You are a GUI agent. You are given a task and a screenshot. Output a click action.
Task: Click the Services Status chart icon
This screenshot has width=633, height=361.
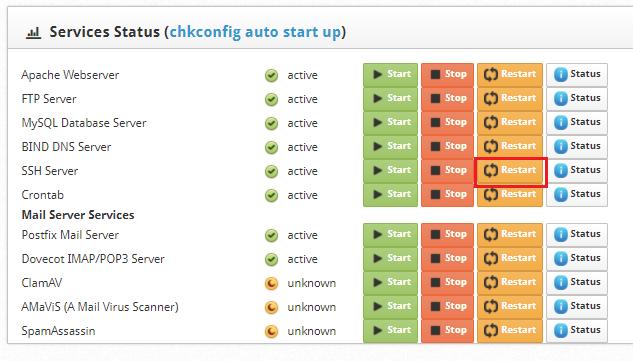(x=34, y=33)
